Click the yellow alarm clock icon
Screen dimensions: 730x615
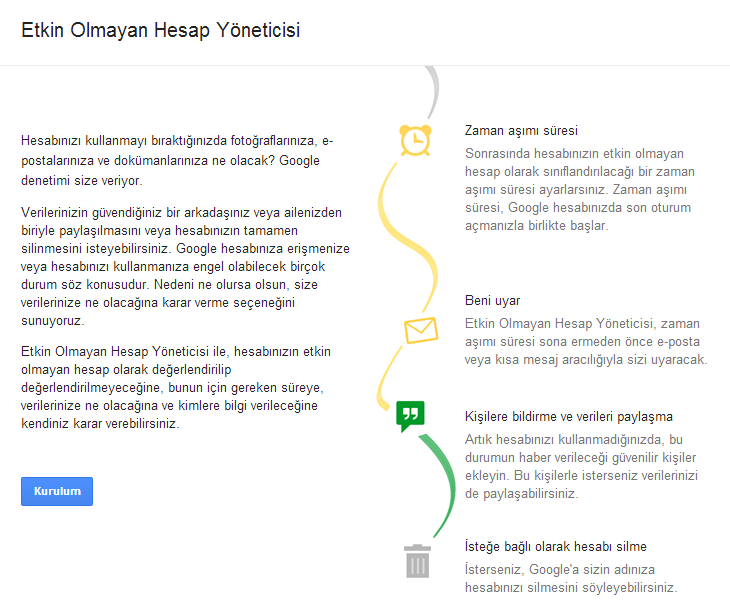point(415,140)
